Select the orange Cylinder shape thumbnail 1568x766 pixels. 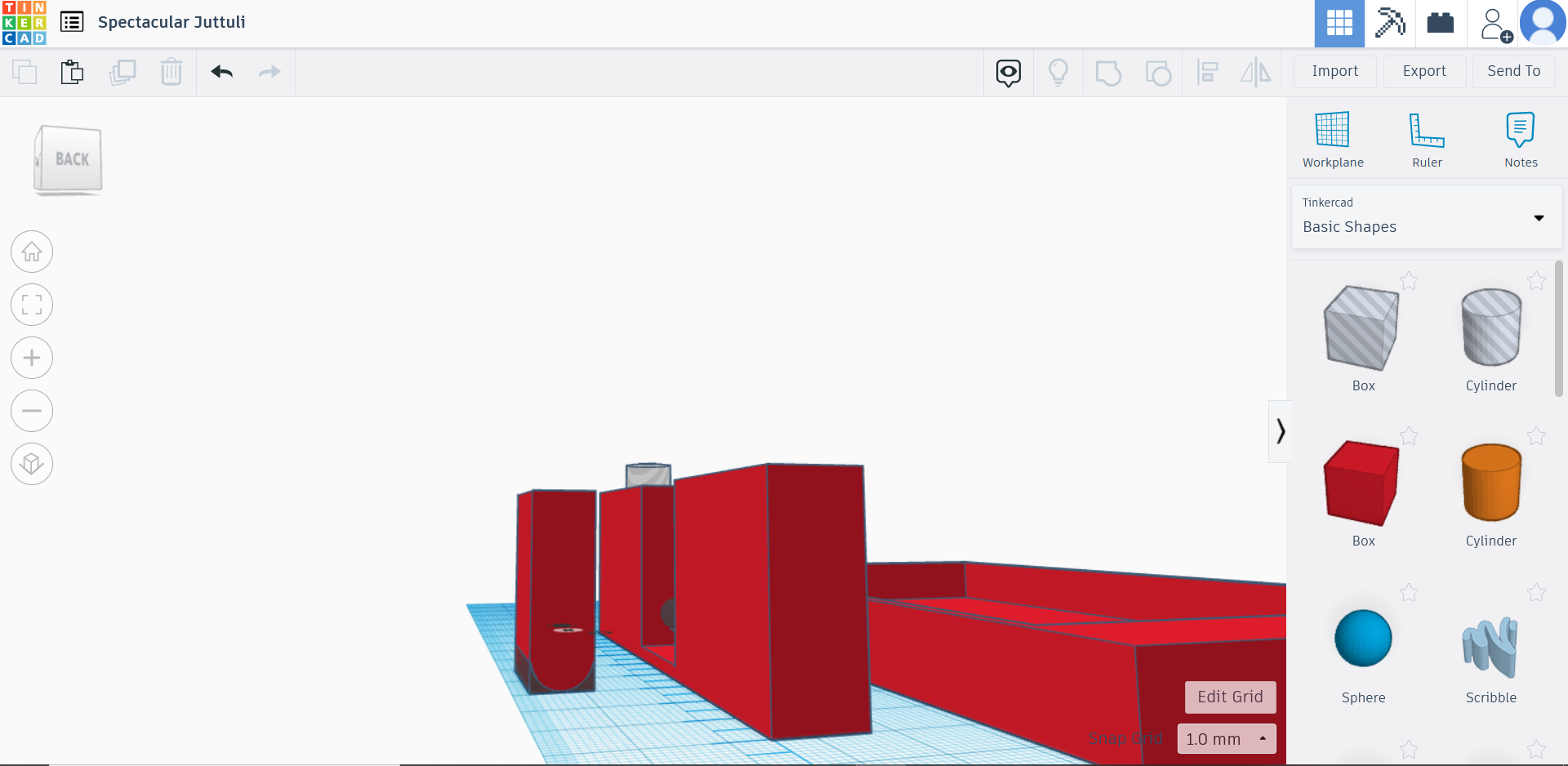coord(1490,483)
